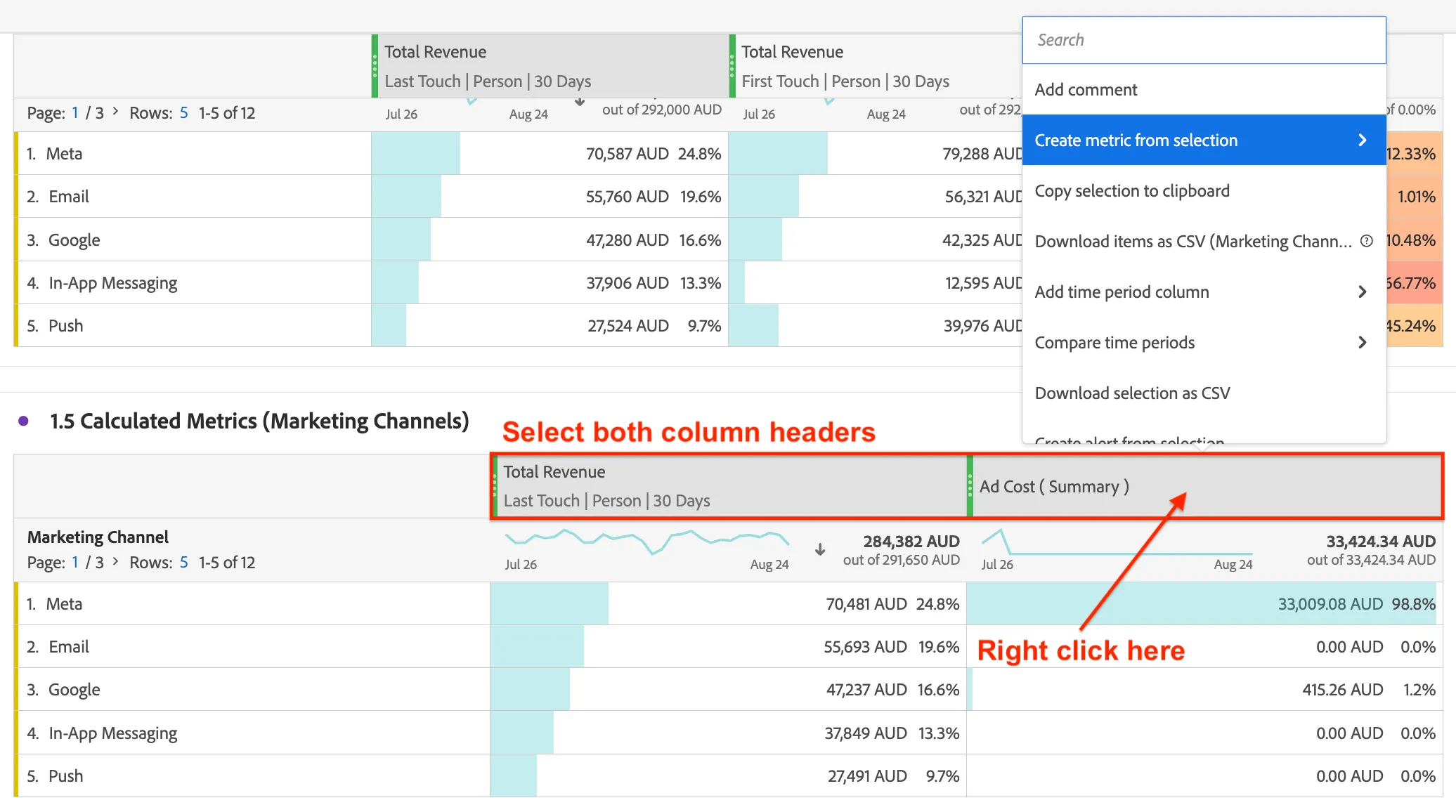Screen dimensions: 1456x812
Task: Open Create metric from selection submenu
Action: pyautogui.click(x=1204, y=140)
